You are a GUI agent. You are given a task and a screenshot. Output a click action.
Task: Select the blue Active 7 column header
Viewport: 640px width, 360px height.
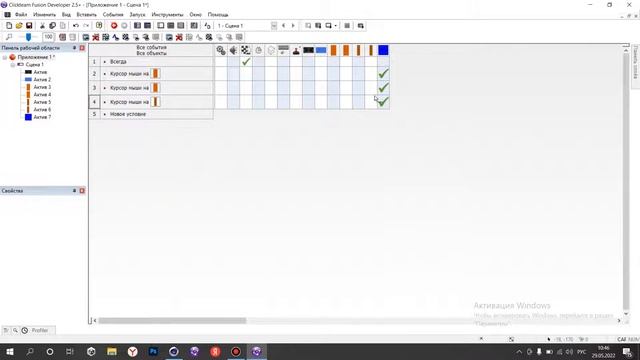[x=383, y=50]
